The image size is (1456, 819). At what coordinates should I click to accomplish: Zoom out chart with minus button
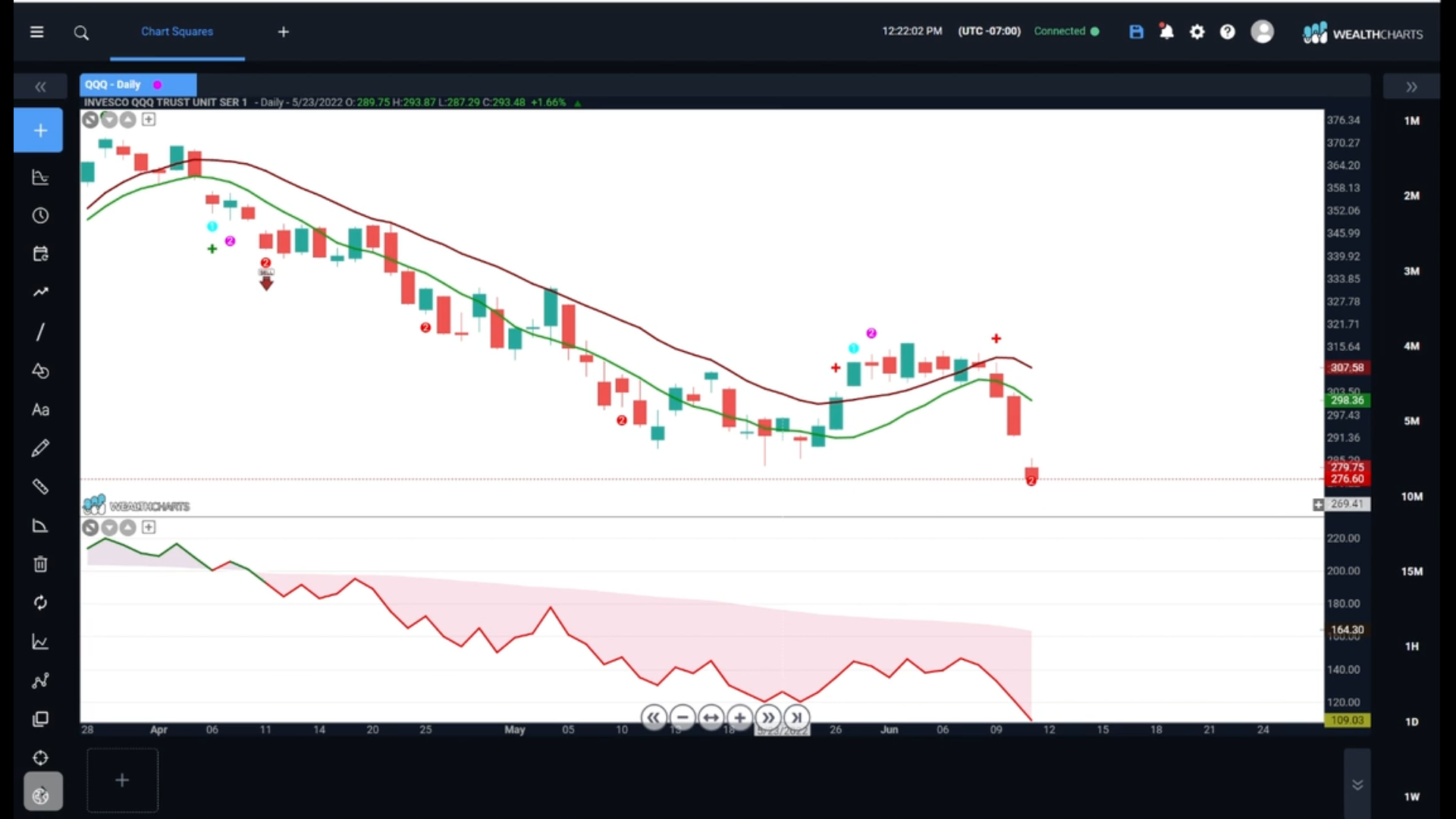point(682,717)
